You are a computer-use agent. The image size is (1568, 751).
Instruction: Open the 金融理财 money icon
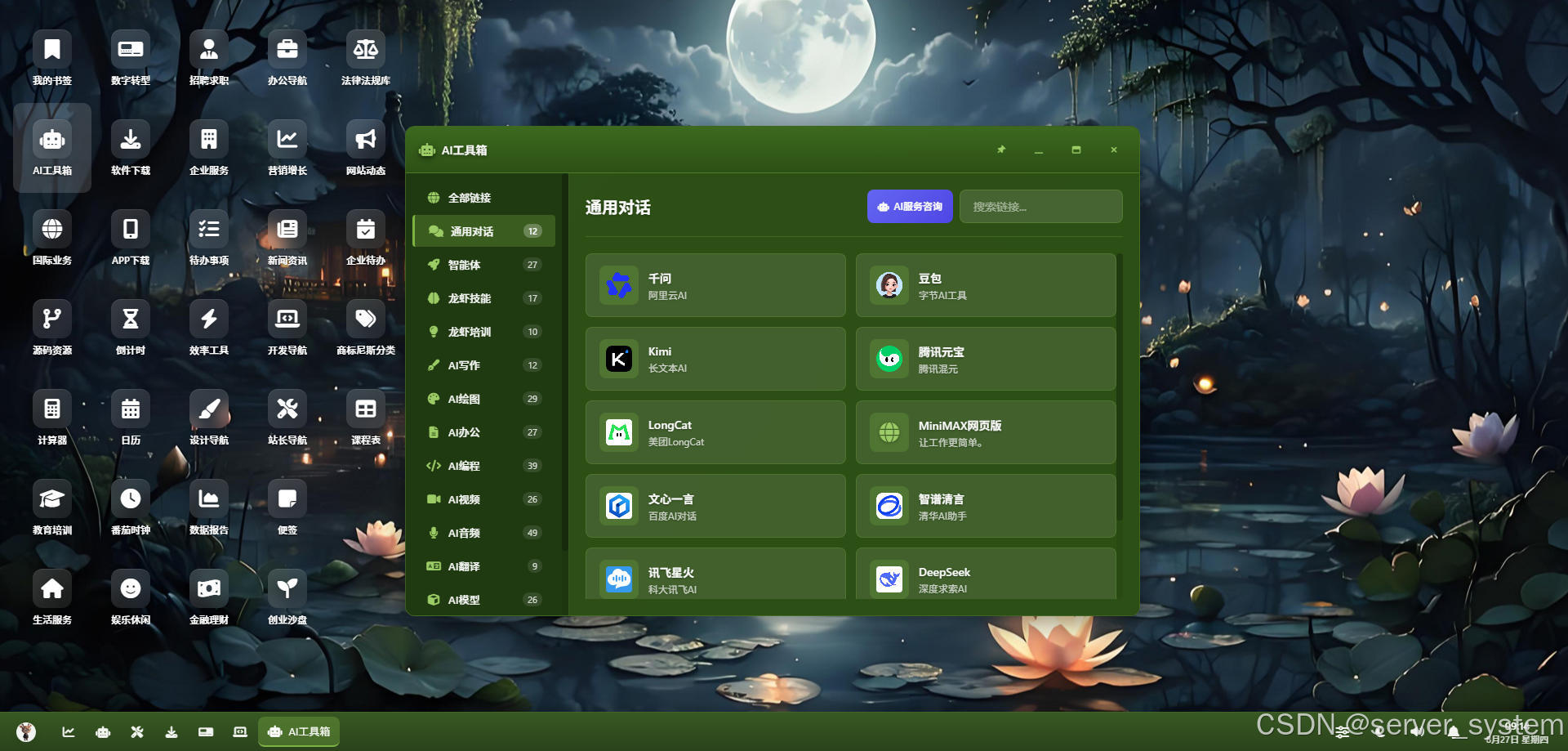point(209,597)
